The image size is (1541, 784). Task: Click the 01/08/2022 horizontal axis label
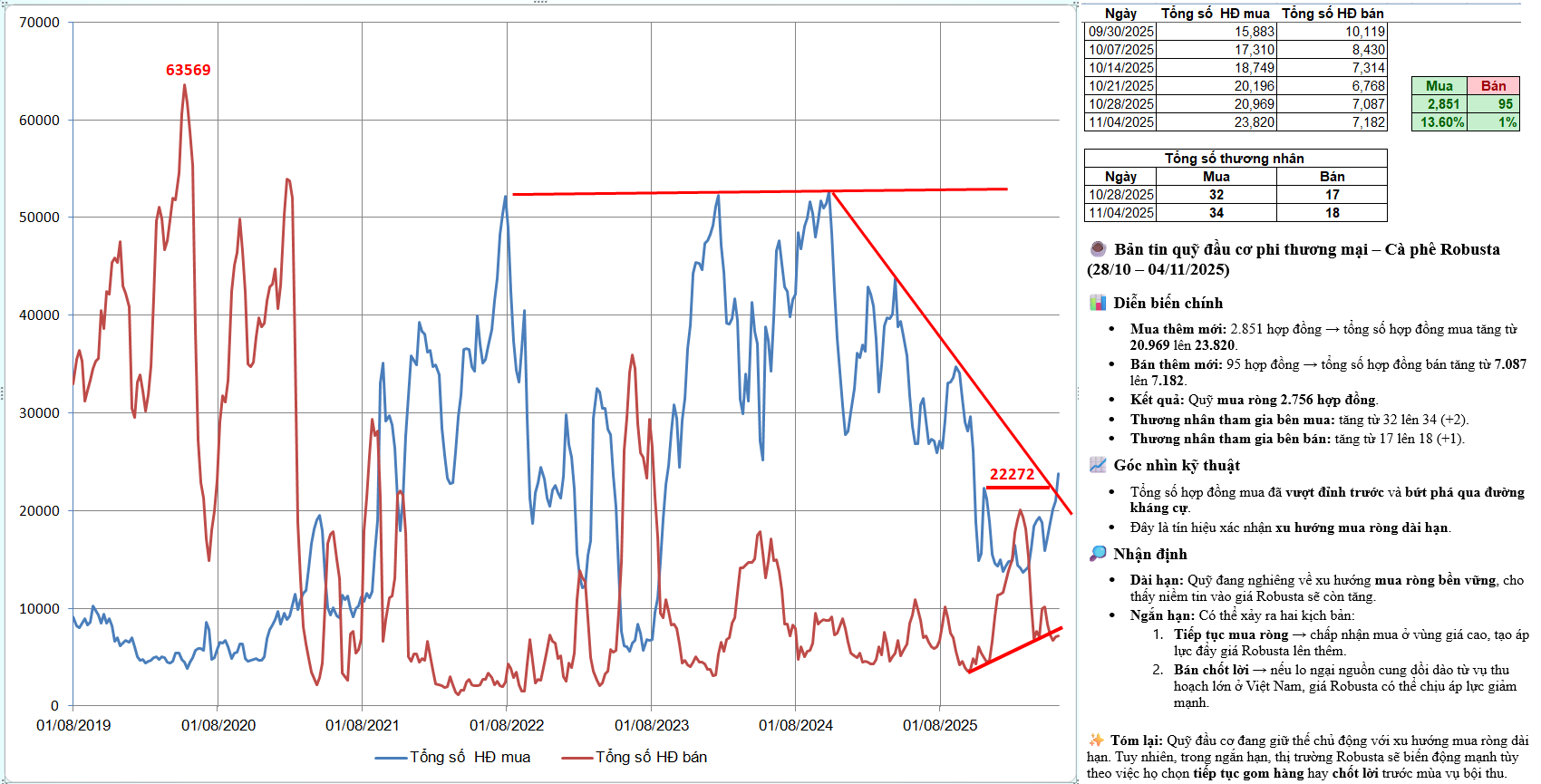(x=507, y=725)
